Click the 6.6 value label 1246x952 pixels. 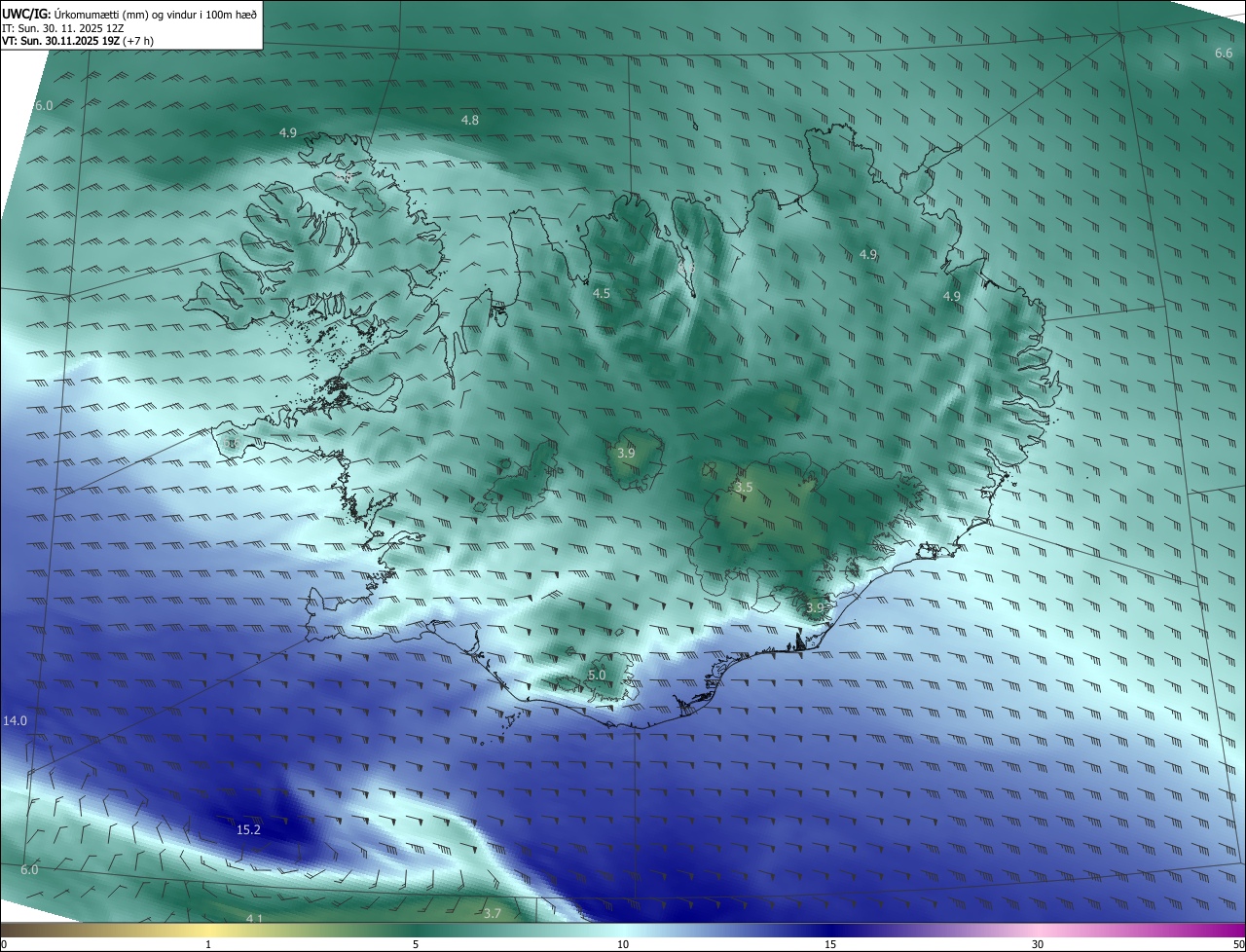tap(1224, 53)
